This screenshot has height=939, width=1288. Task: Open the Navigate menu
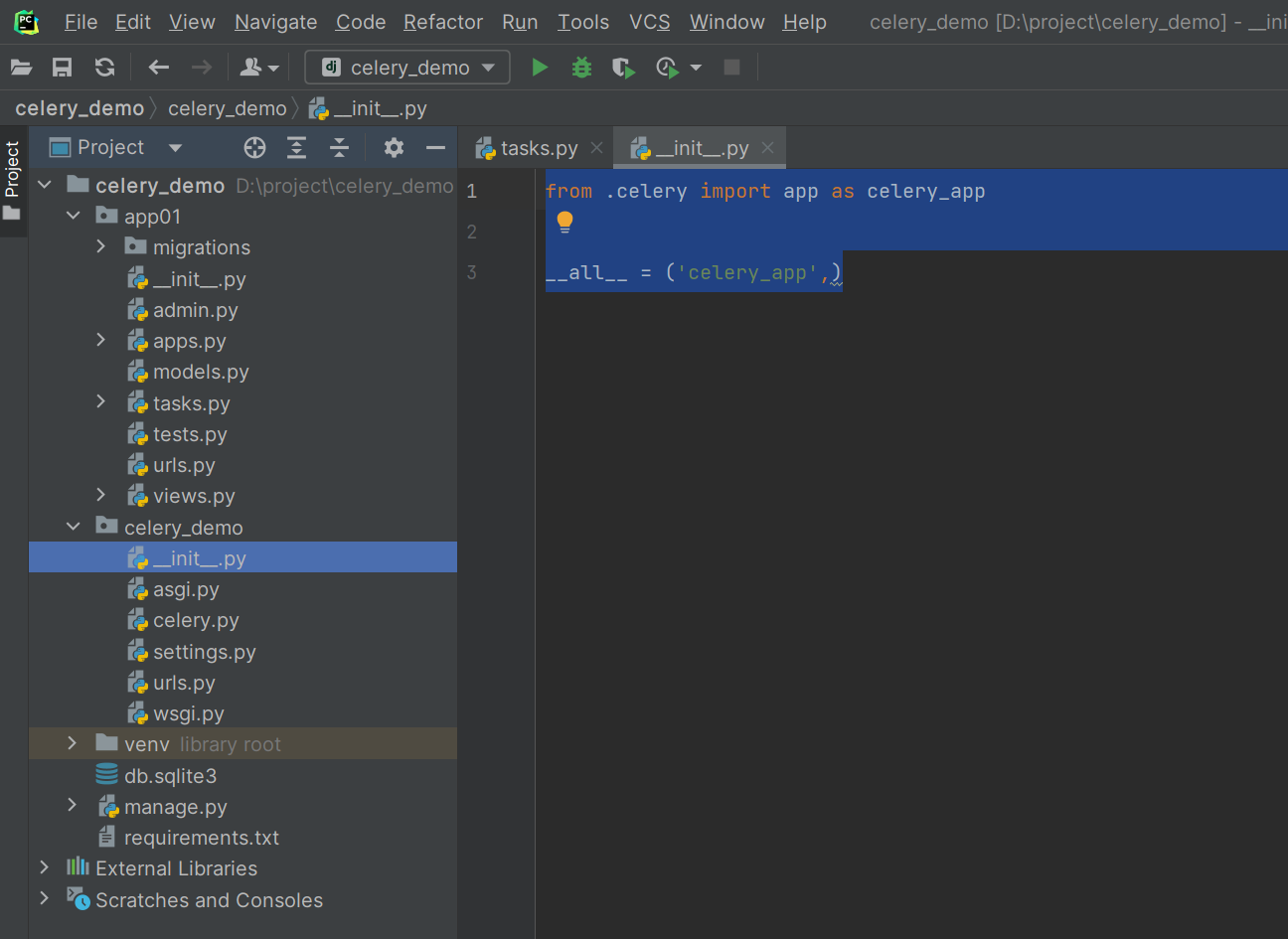point(275,22)
